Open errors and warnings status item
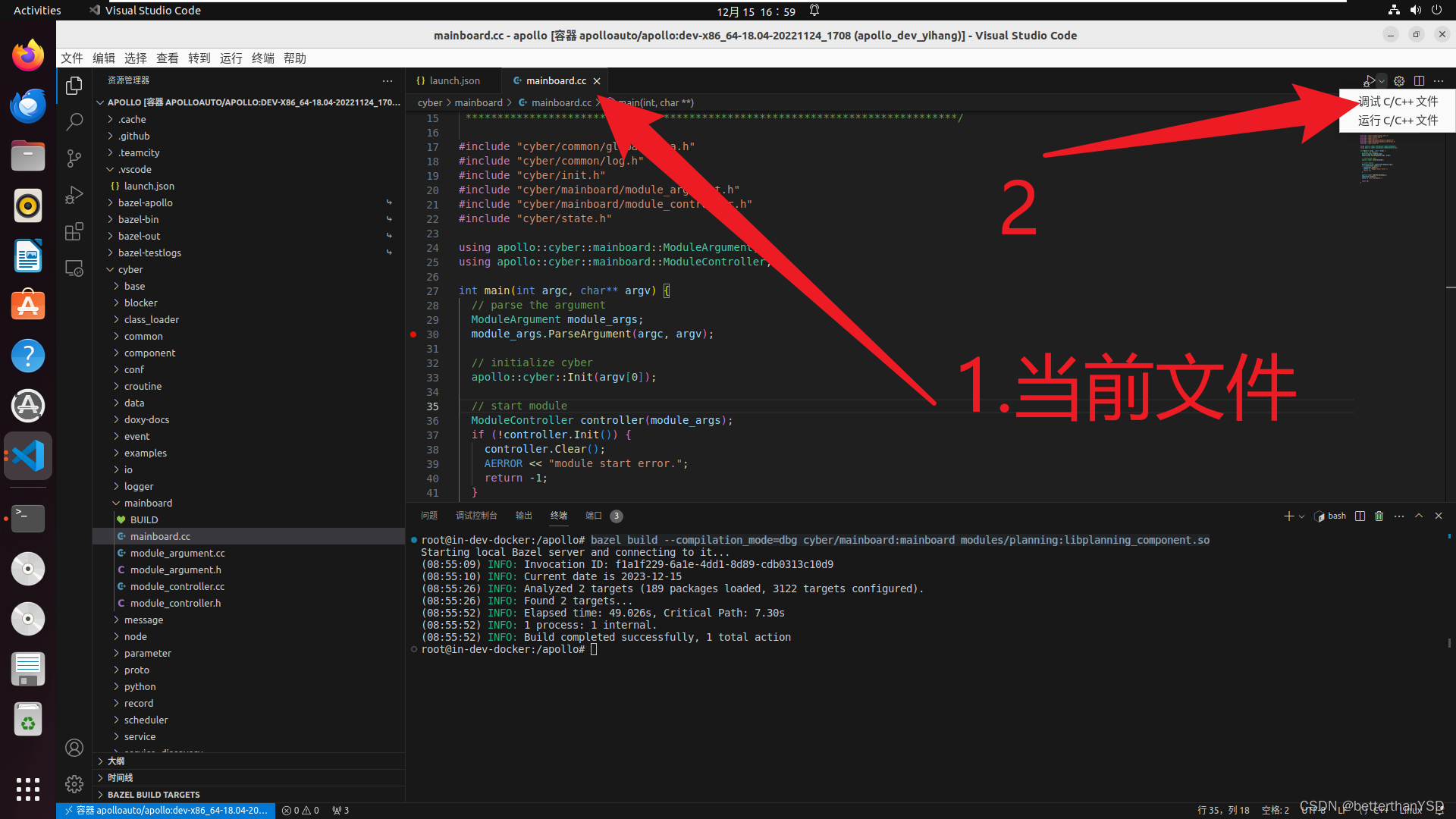This screenshot has height=819, width=1456. tap(300, 810)
